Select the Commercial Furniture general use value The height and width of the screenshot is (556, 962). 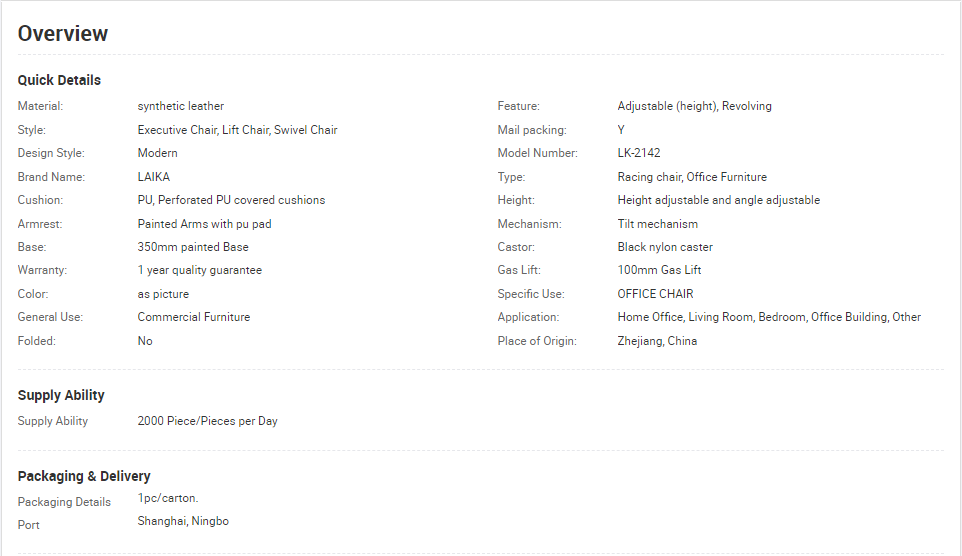coord(194,317)
